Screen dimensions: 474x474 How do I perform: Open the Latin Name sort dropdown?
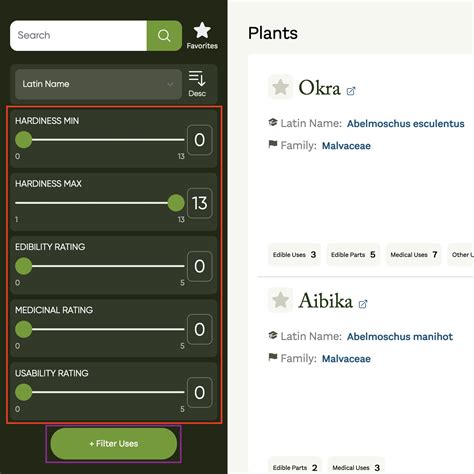(x=98, y=84)
